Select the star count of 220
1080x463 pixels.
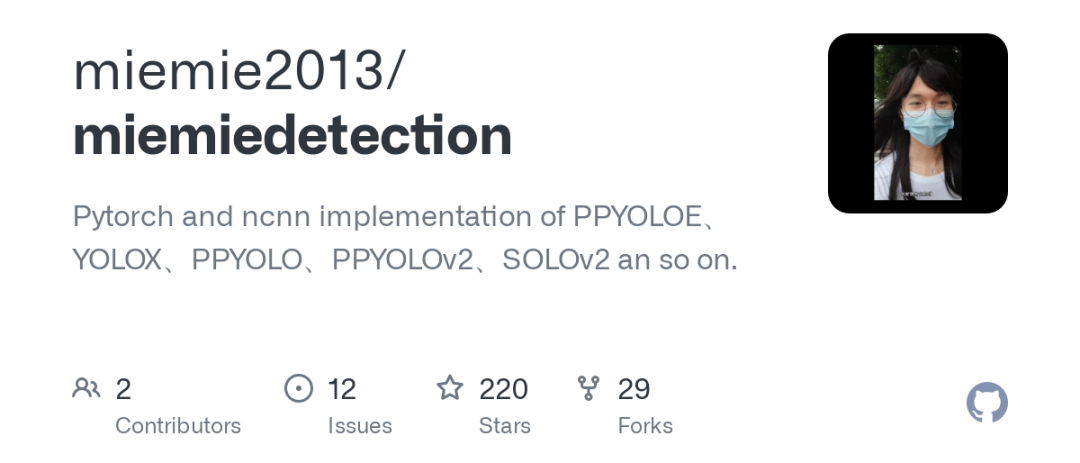coord(503,388)
